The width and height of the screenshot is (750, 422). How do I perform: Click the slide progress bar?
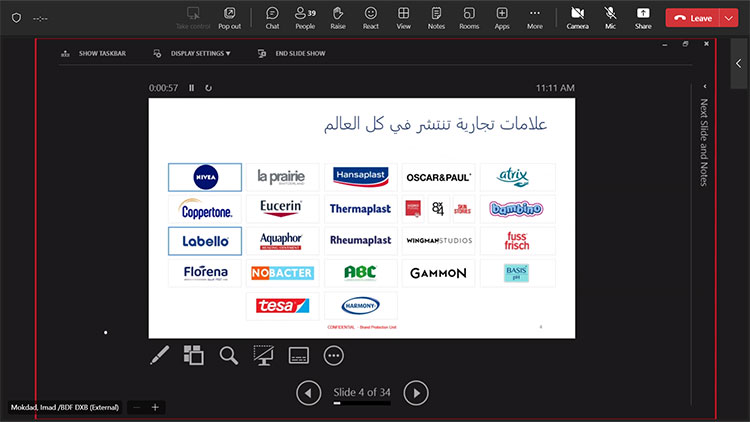pyautogui.click(x=361, y=404)
